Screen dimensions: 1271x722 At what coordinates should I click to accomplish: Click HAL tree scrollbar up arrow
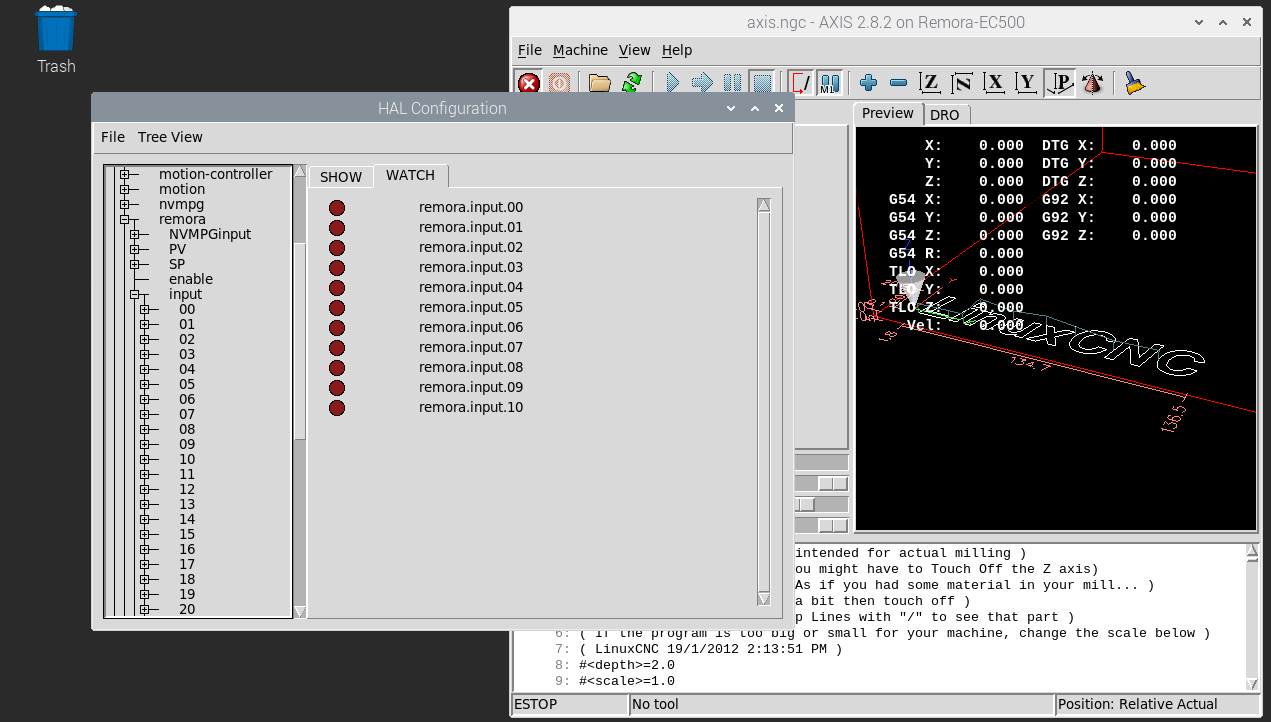click(x=300, y=172)
